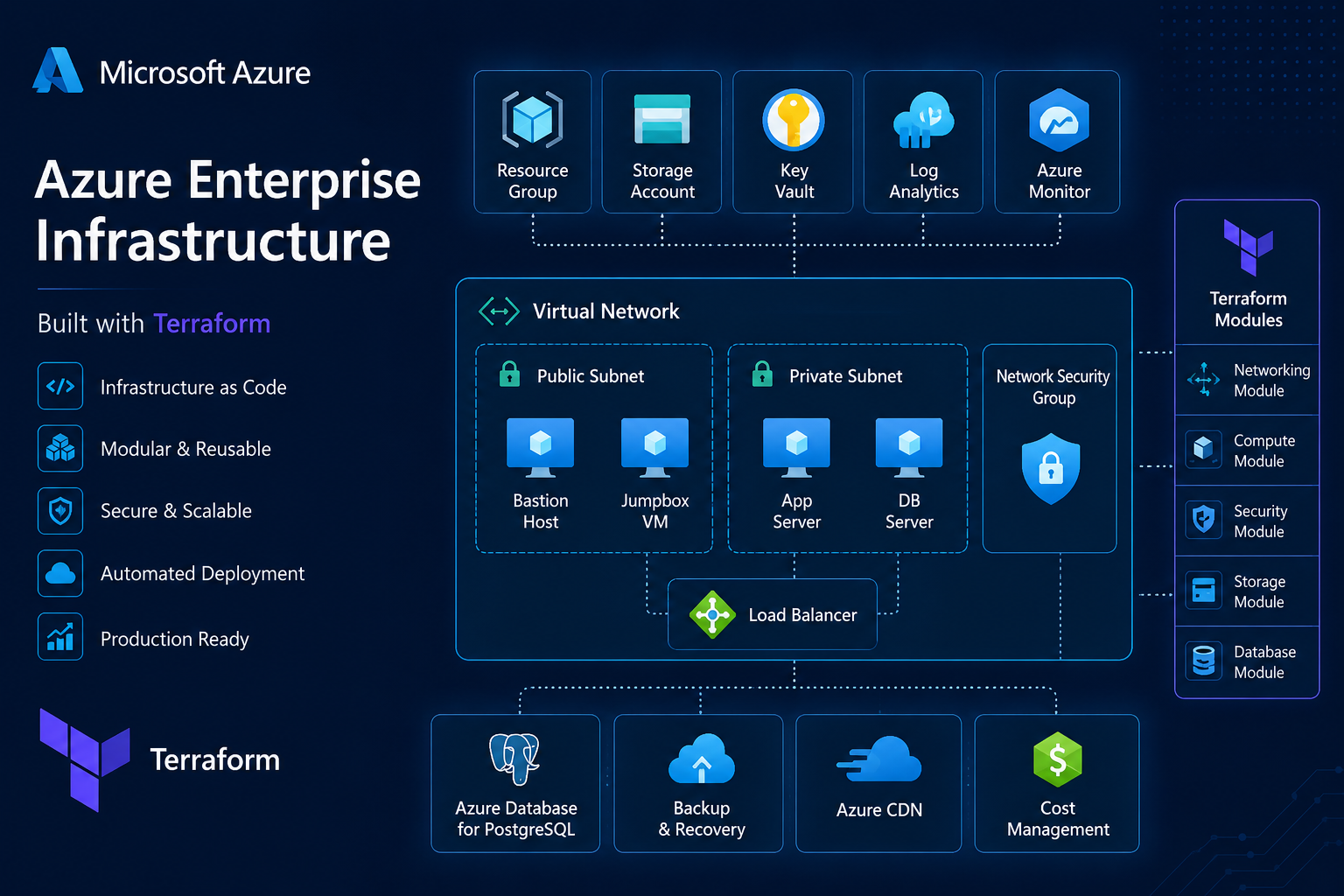Select the App Server monitor icon

796,448
